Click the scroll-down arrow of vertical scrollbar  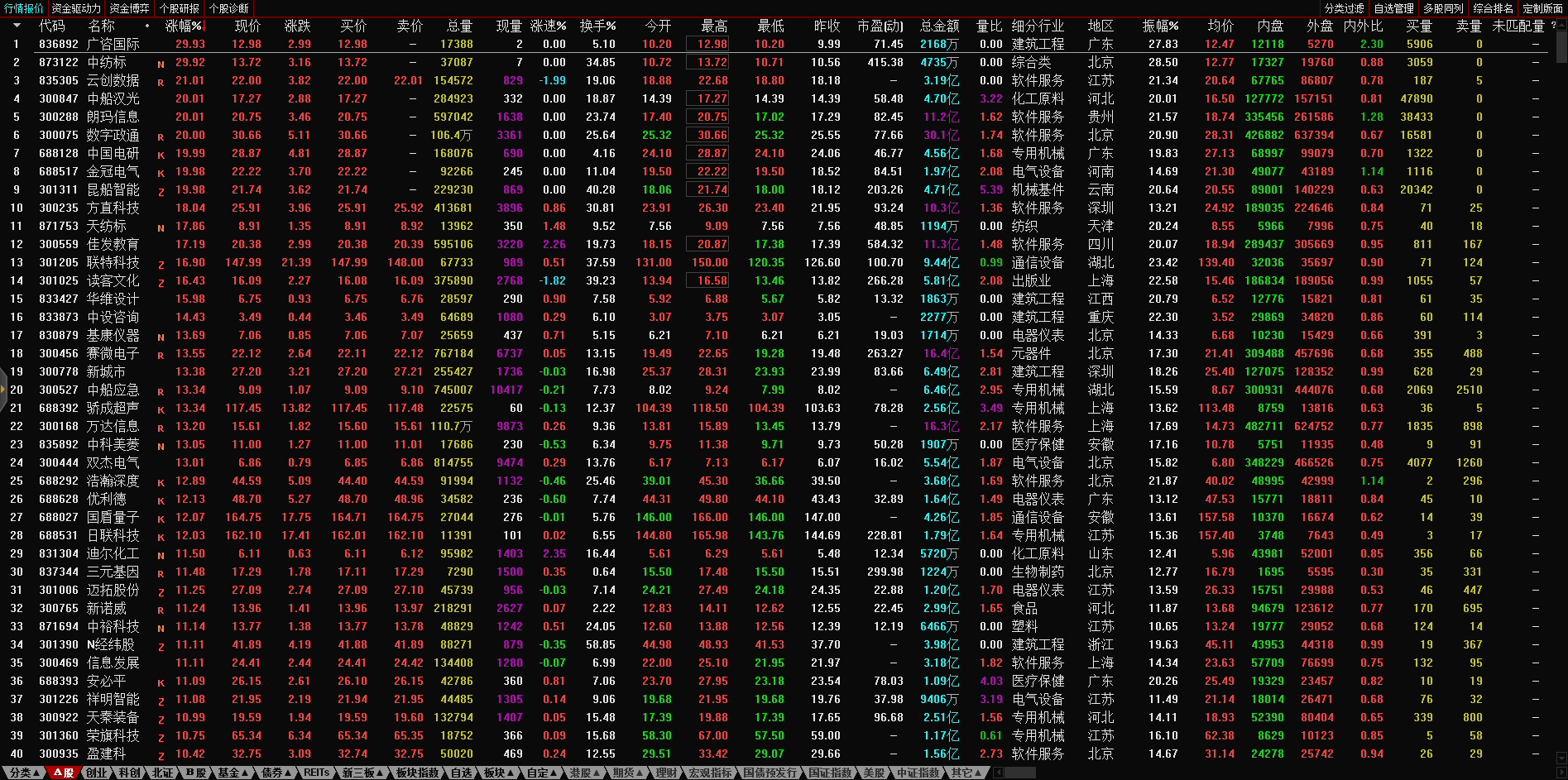click(1561, 757)
